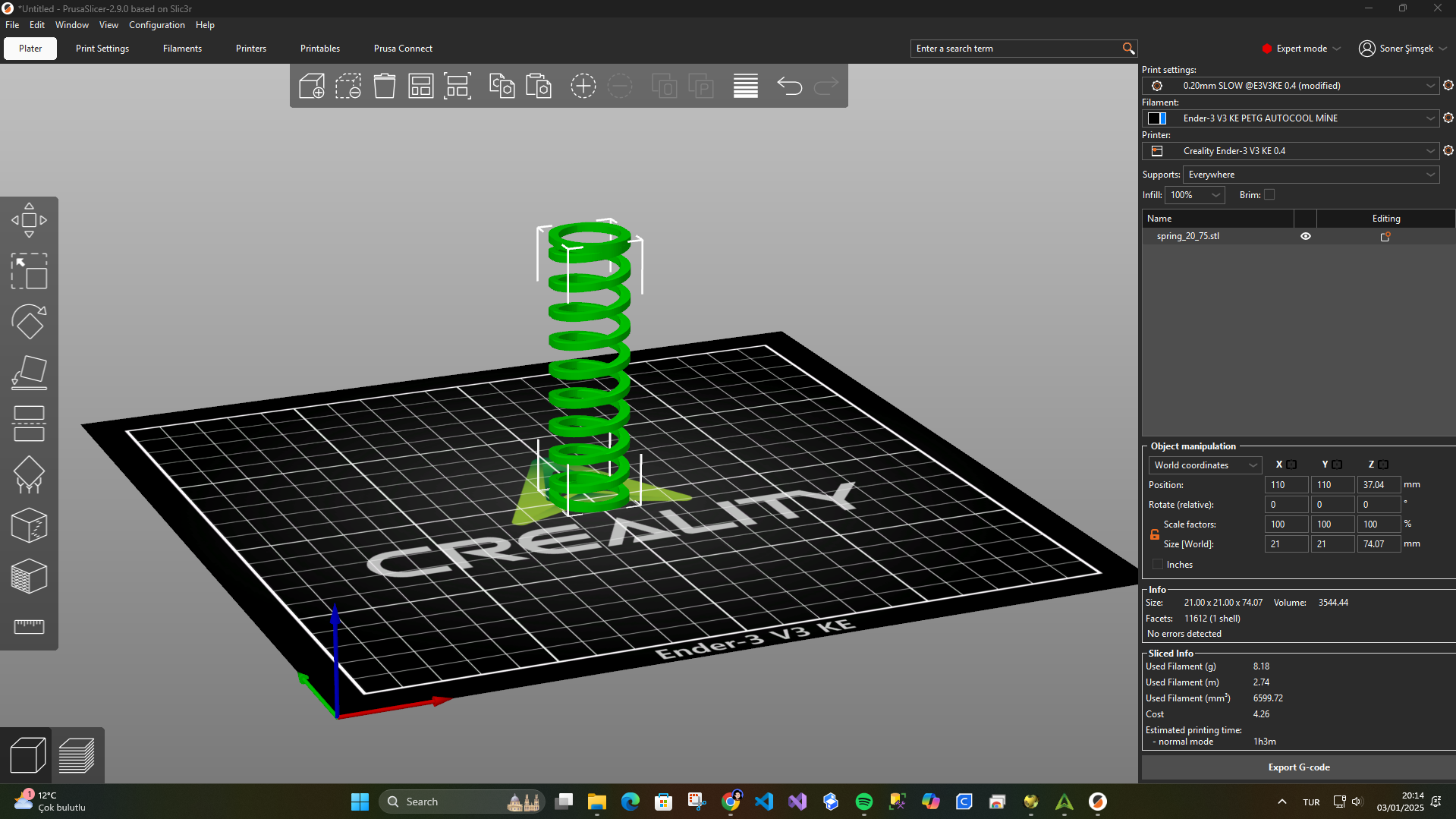Select the Place on face tool
Image resolution: width=1456 pixels, height=819 pixels.
[29, 373]
